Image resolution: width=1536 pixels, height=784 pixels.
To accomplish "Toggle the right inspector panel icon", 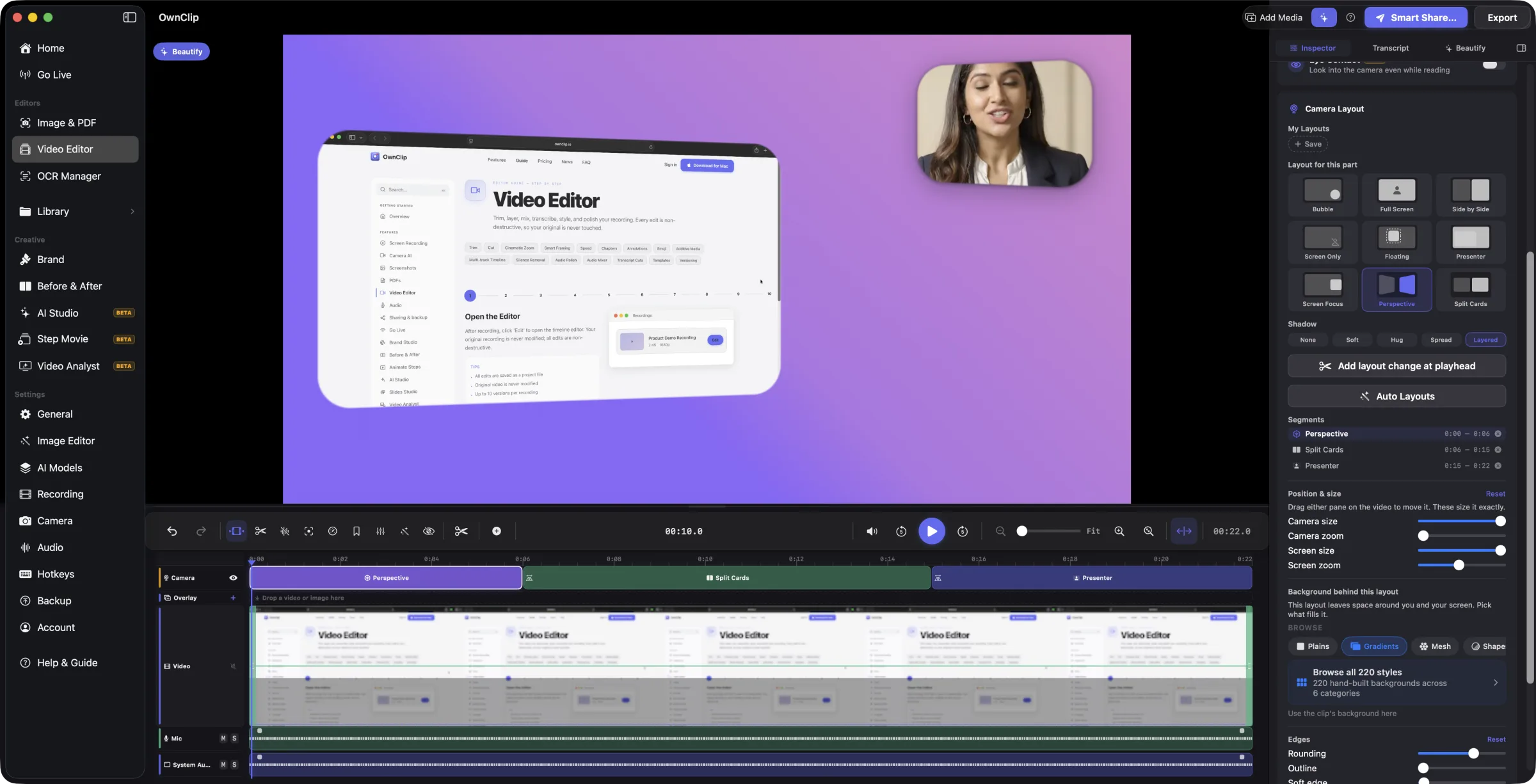I will tap(1521, 48).
